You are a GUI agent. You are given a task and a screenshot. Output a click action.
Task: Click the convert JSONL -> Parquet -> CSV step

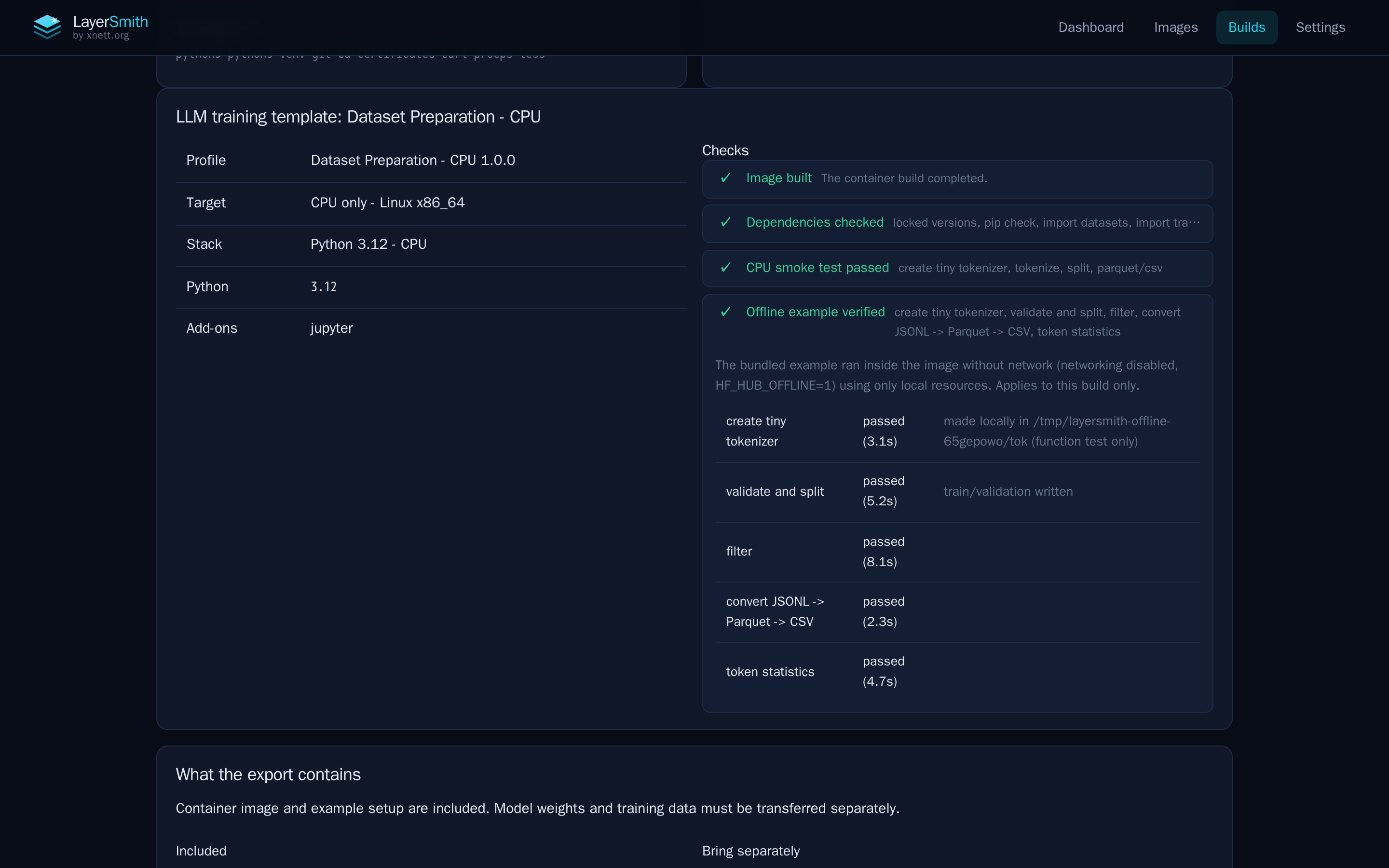[775, 611]
